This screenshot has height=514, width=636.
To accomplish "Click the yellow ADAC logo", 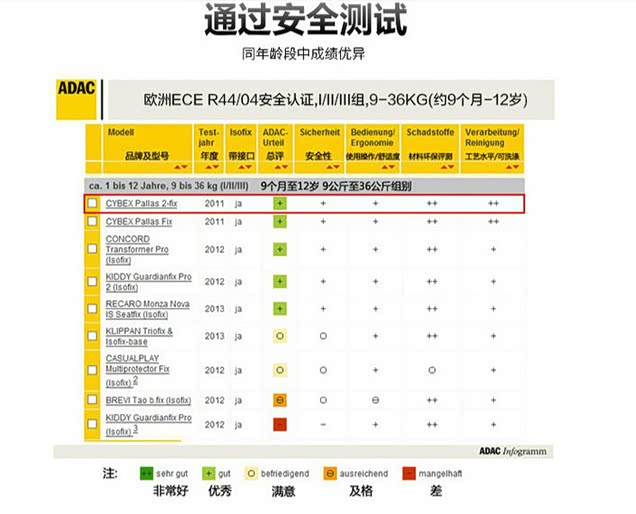I will tap(76, 99).
